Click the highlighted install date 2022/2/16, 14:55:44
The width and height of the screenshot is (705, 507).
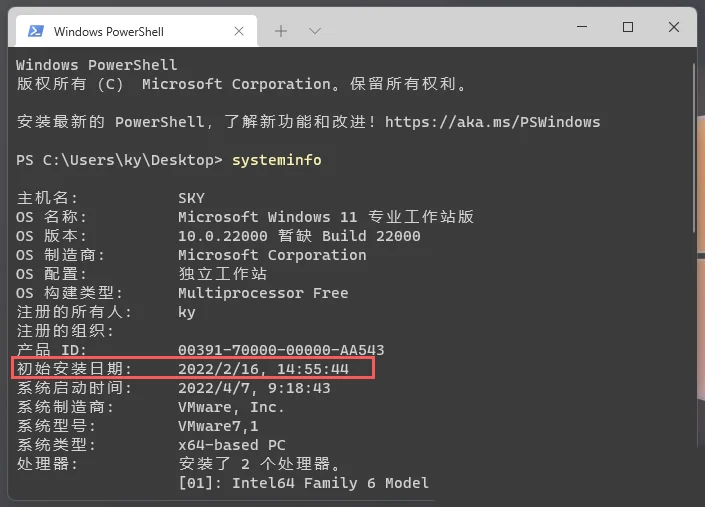(x=262, y=369)
